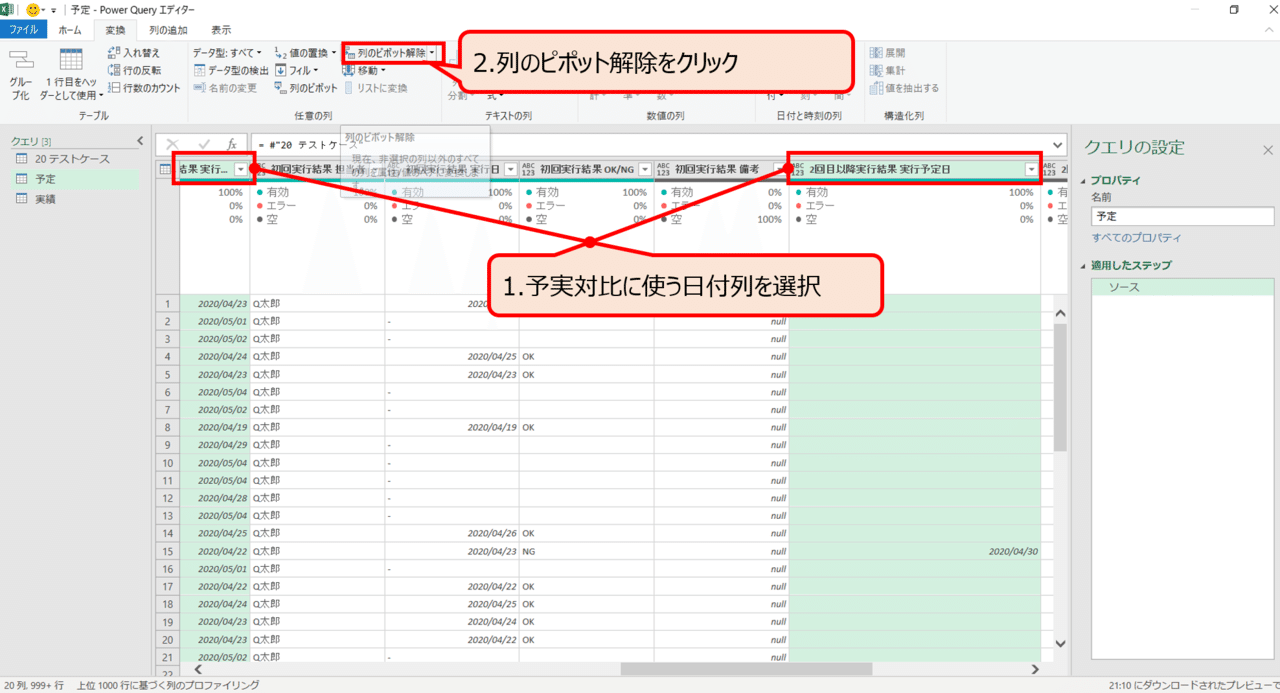Click the formula bar cancel X icon

coord(172,144)
